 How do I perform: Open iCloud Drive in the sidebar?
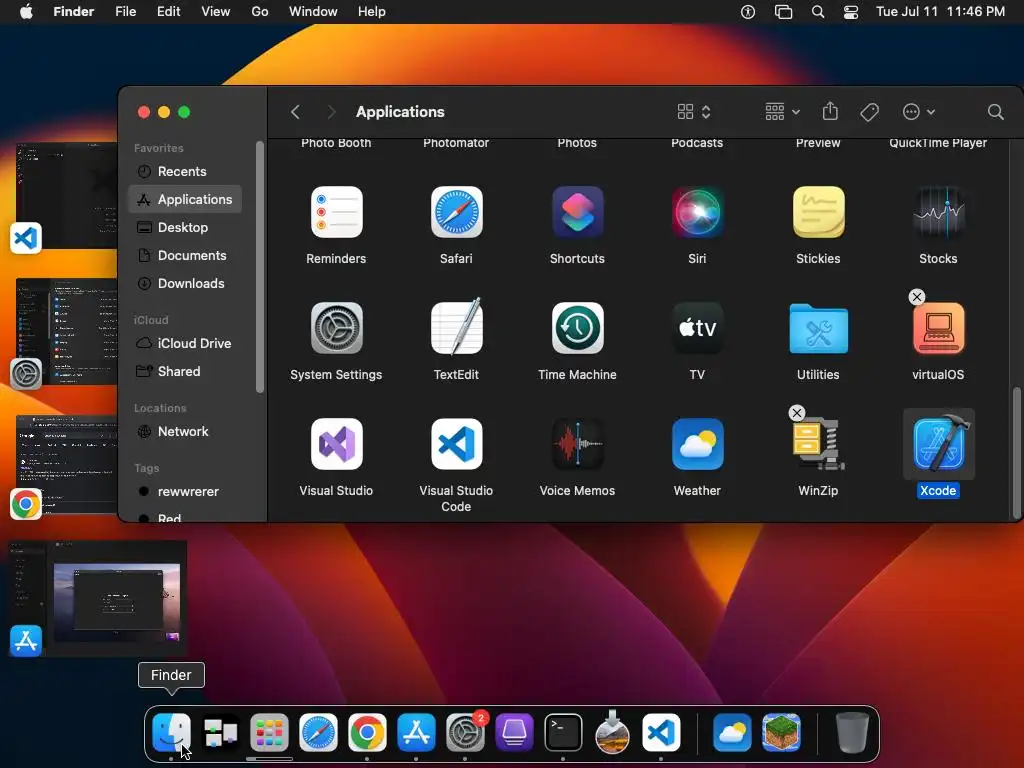(x=185, y=344)
